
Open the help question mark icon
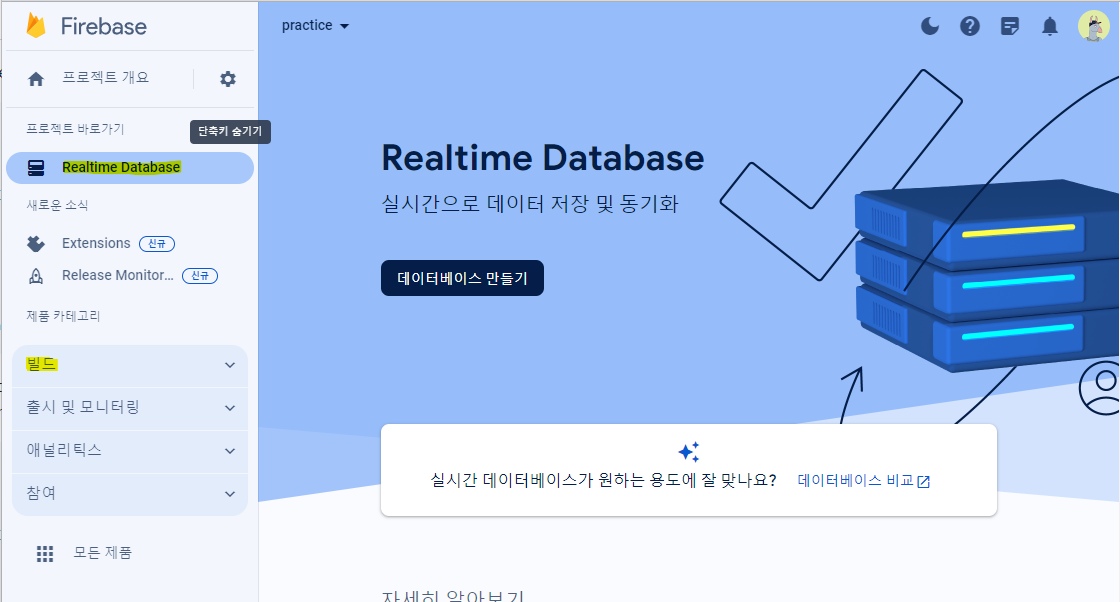969,26
